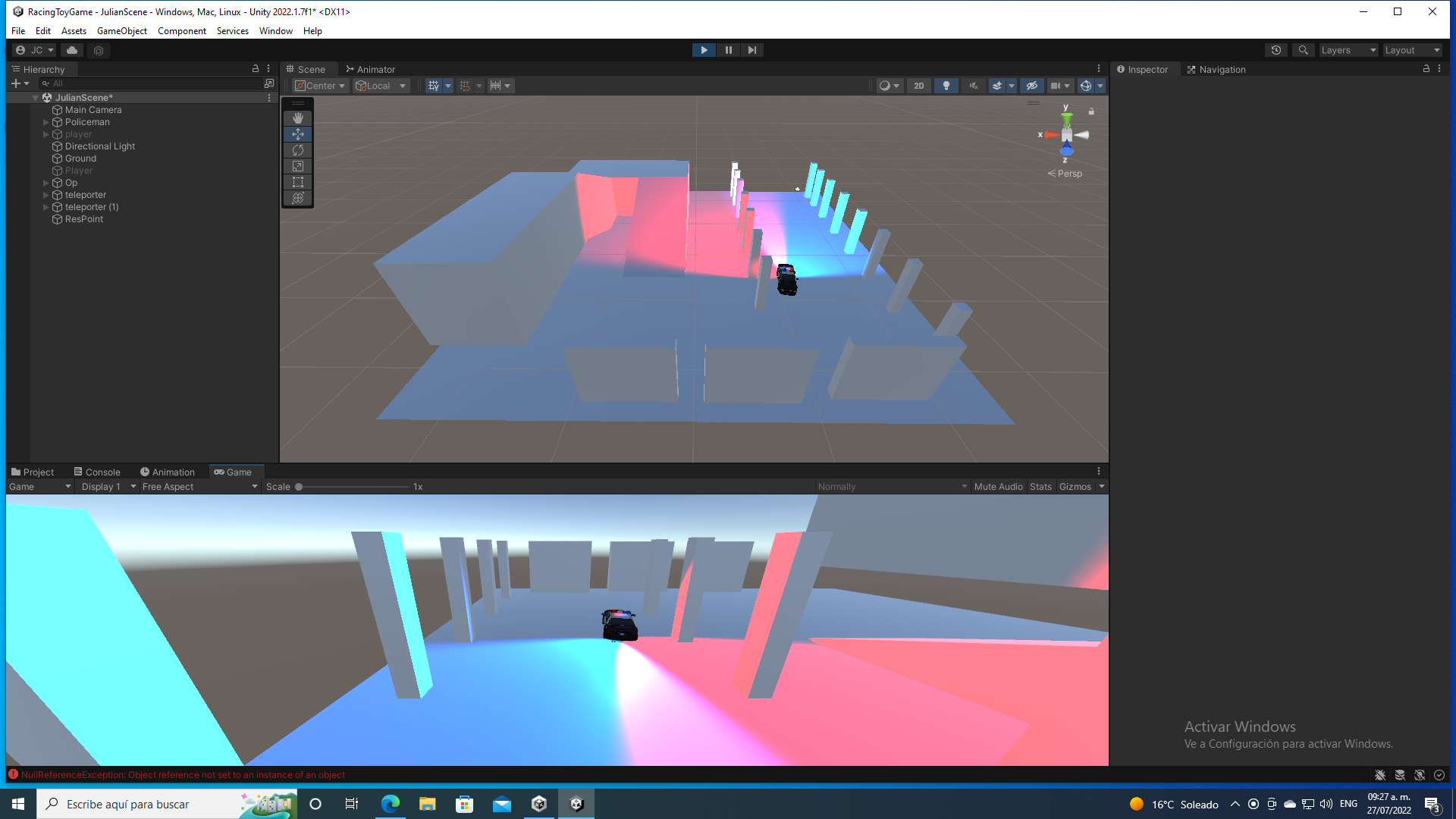Screen dimensions: 1456x819
Task: Open Microsoft Edge from taskbar
Action: coord(391,804)
